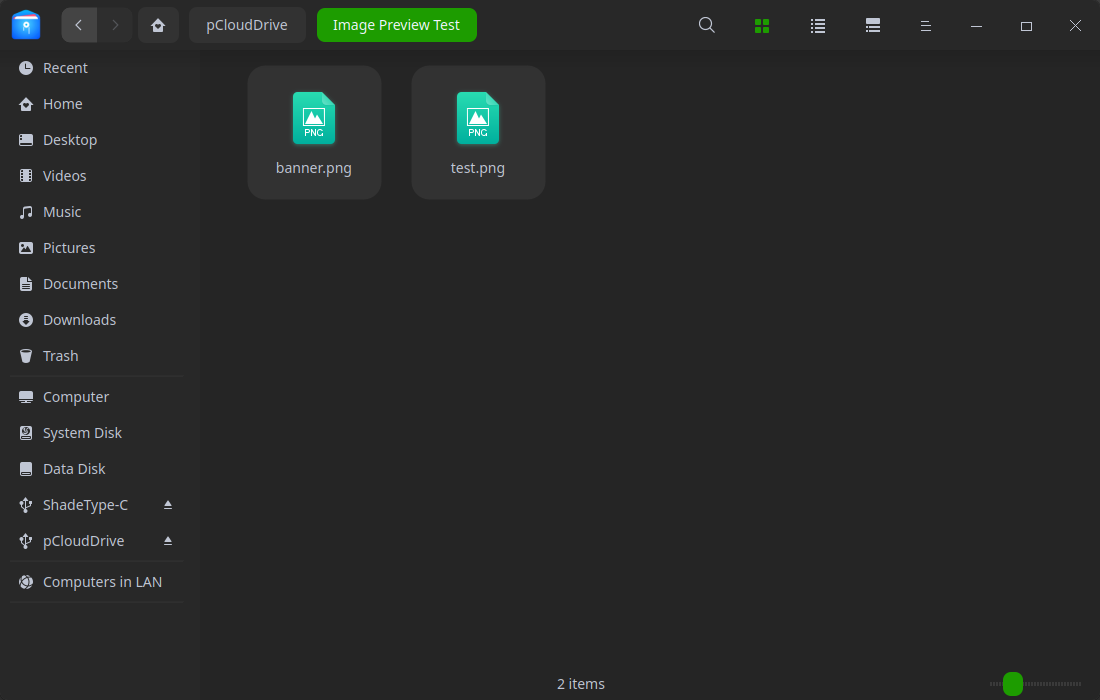Open Recent in the sidebar
The height and width of the screenshot is (700, 1100).
tap(97, 68)
